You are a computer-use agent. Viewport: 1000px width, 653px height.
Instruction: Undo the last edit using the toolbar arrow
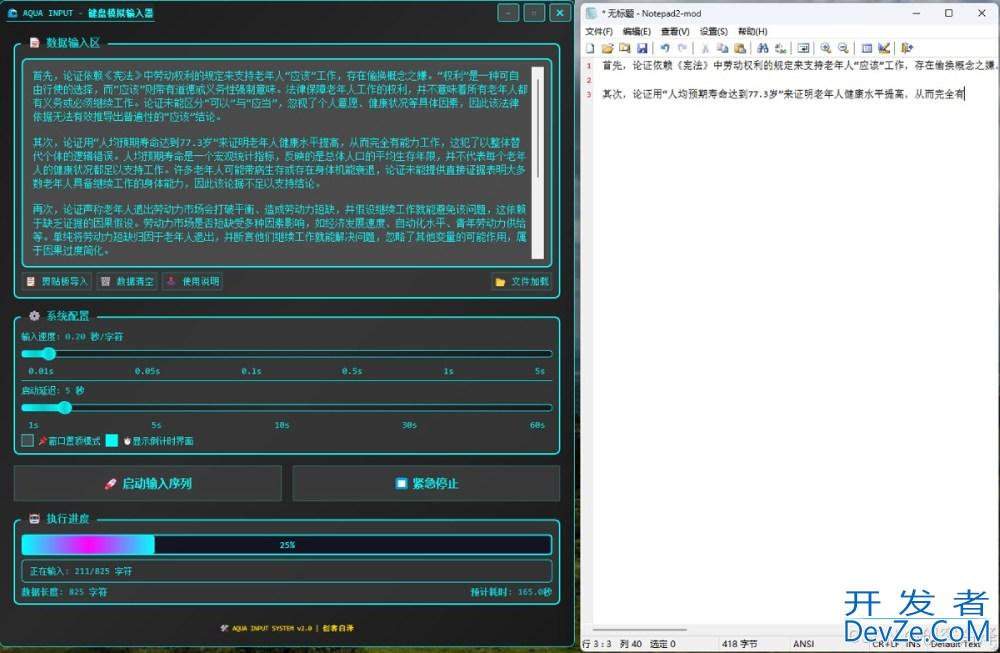[665, 48]
